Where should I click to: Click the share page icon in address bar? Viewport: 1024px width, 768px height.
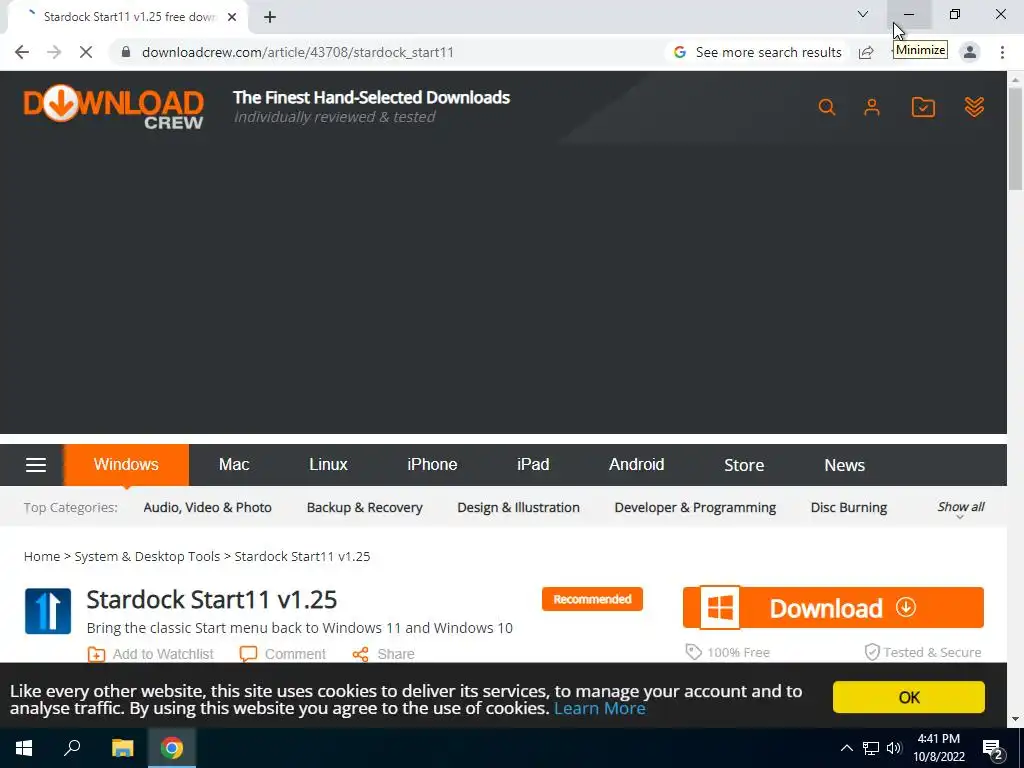coord(867,52)
